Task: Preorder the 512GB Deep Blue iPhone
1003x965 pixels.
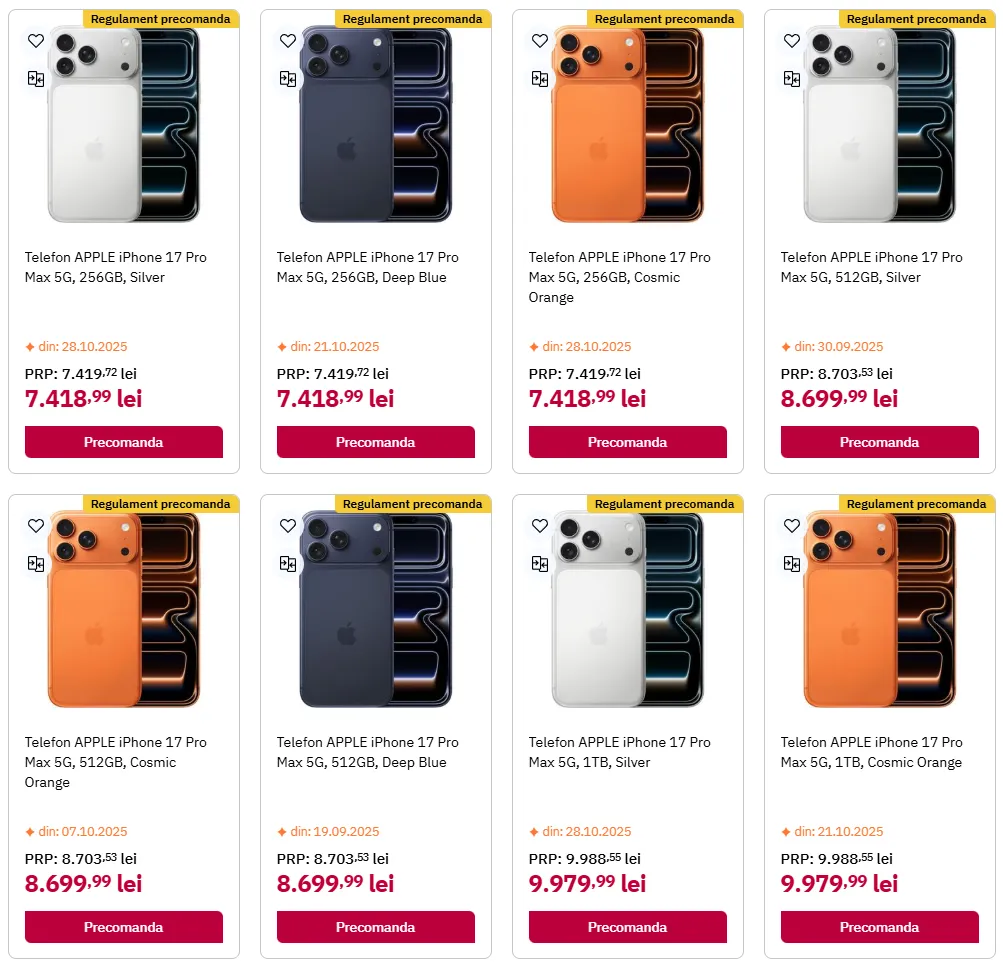Action: [375, 927]
